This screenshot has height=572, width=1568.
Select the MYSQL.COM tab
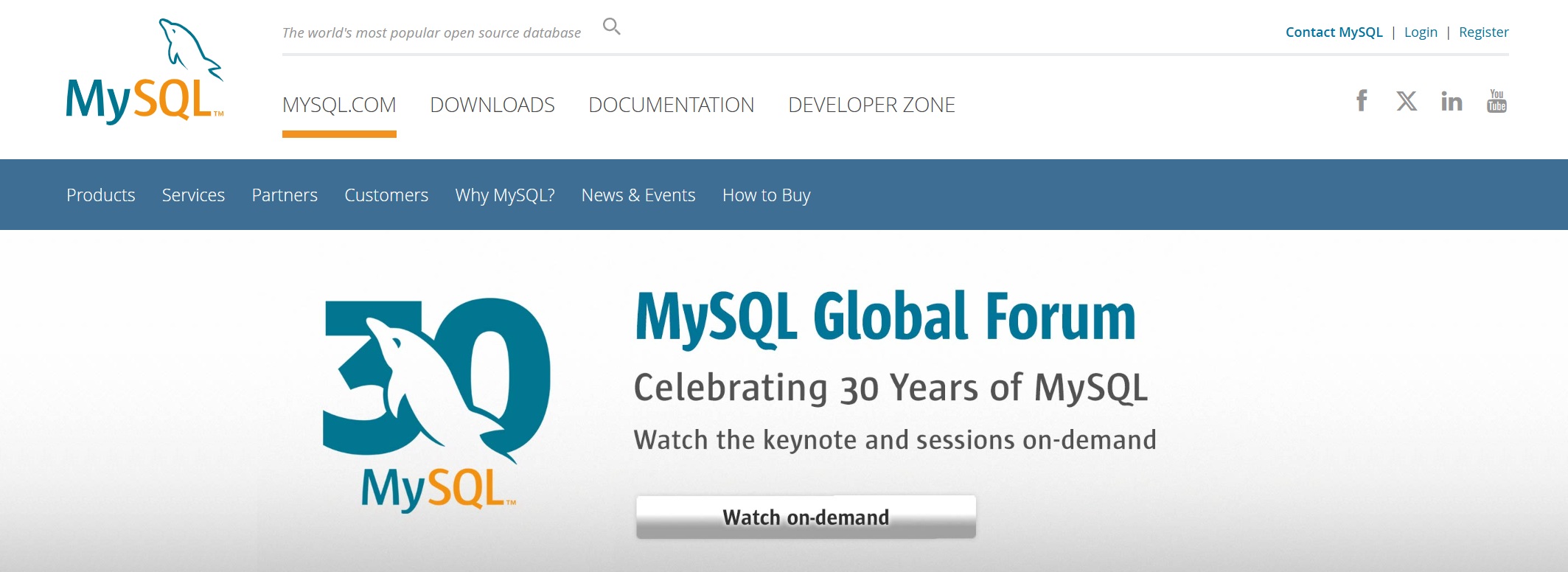click(339, 105)
